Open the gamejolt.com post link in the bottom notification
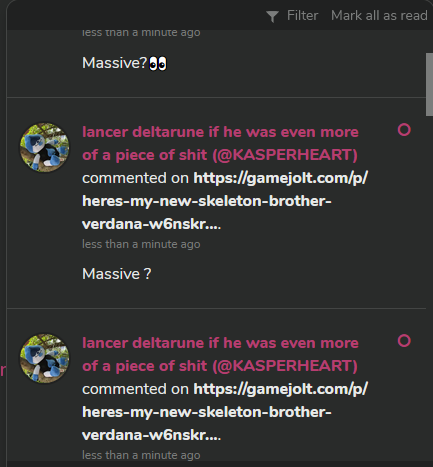The width and height of the screenshot is (433, 467). click(x=225, y=412)
